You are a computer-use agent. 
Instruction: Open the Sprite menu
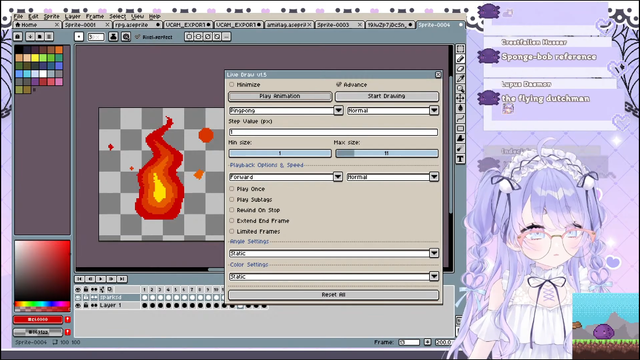(51, 16)
